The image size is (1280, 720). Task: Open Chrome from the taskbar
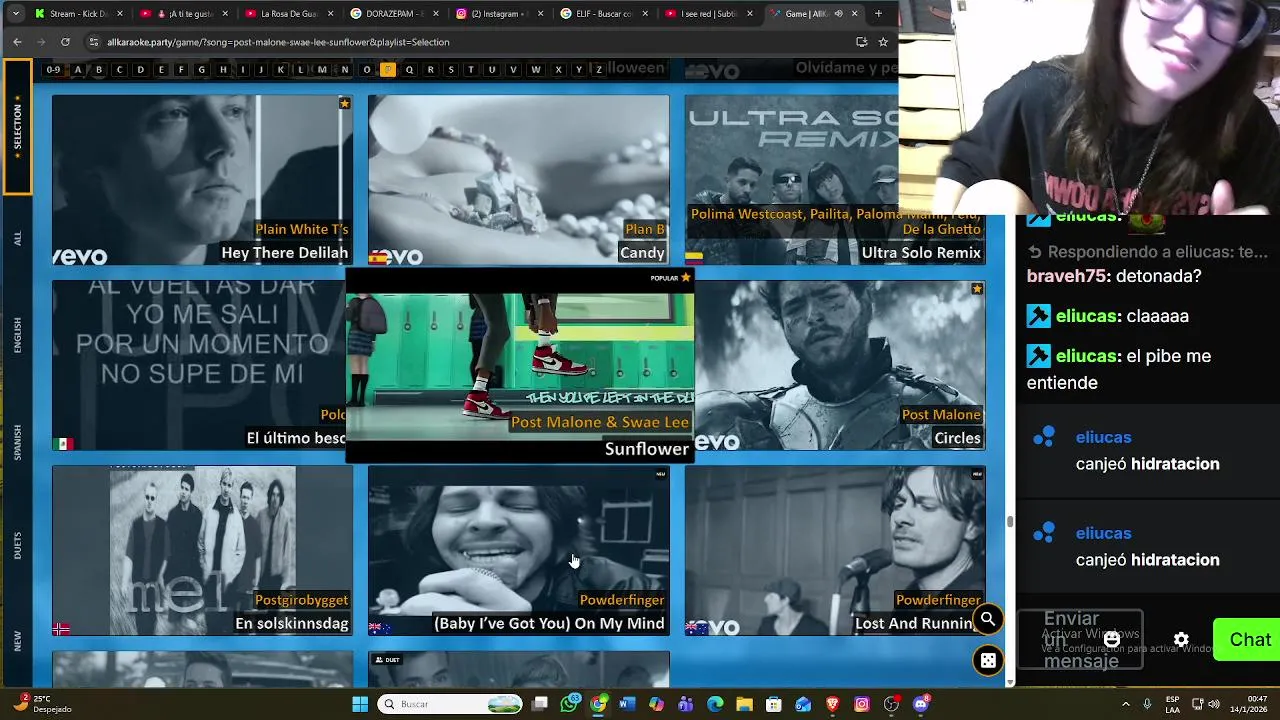pyautogui.click(x=598, y=704)
